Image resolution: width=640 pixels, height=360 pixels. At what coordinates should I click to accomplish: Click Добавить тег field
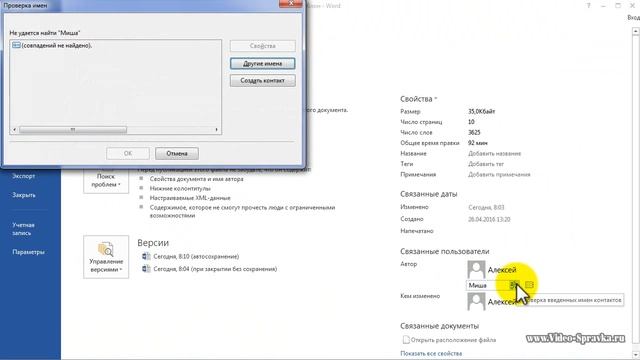point(486,164)
